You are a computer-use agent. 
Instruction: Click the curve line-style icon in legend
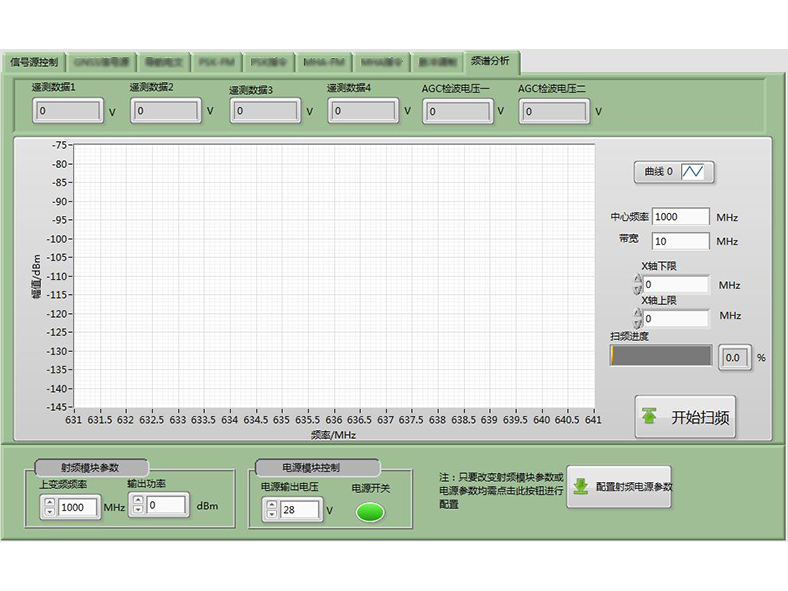tap(693, 172)
